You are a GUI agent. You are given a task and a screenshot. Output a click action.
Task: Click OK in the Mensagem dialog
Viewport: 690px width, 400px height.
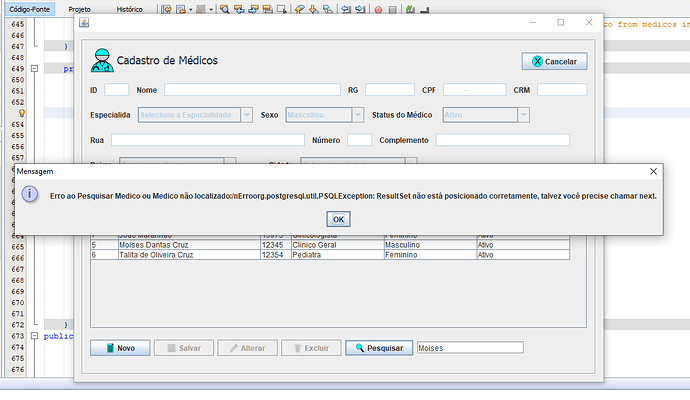[338, 219]
